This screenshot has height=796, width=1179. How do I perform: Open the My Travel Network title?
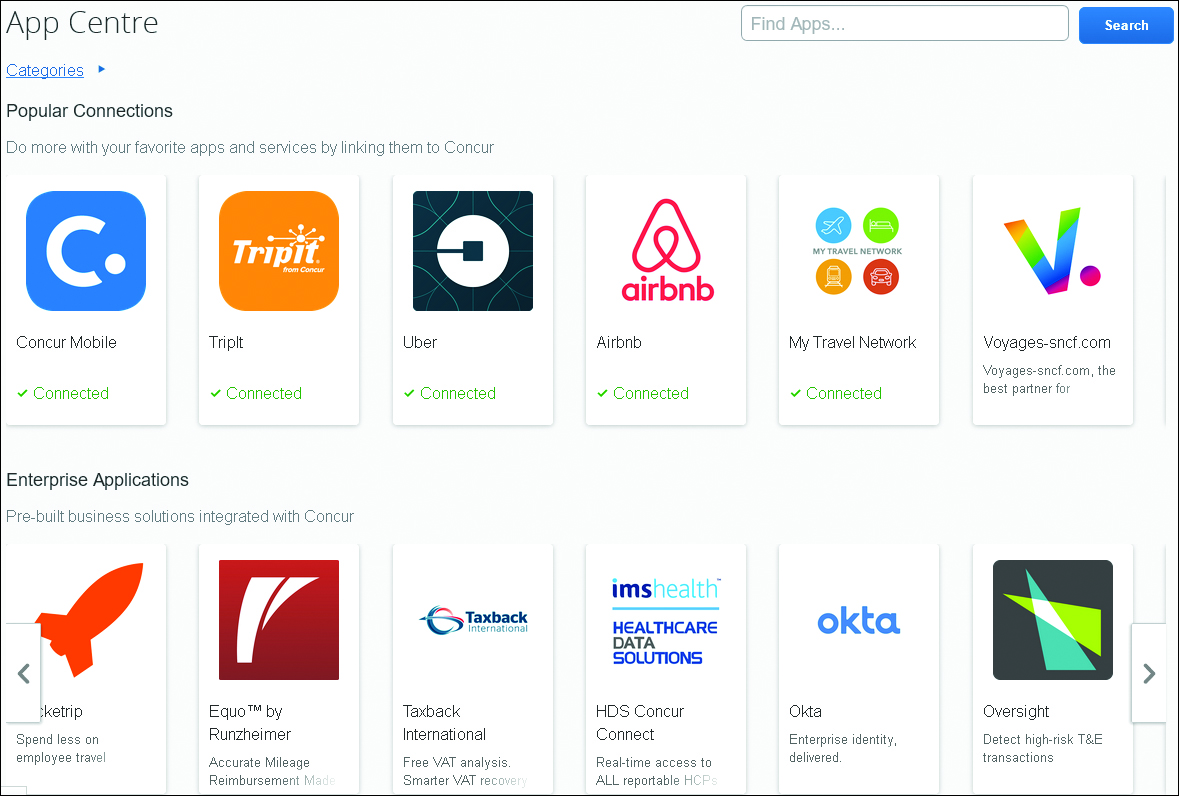click(x=853, y=342)
